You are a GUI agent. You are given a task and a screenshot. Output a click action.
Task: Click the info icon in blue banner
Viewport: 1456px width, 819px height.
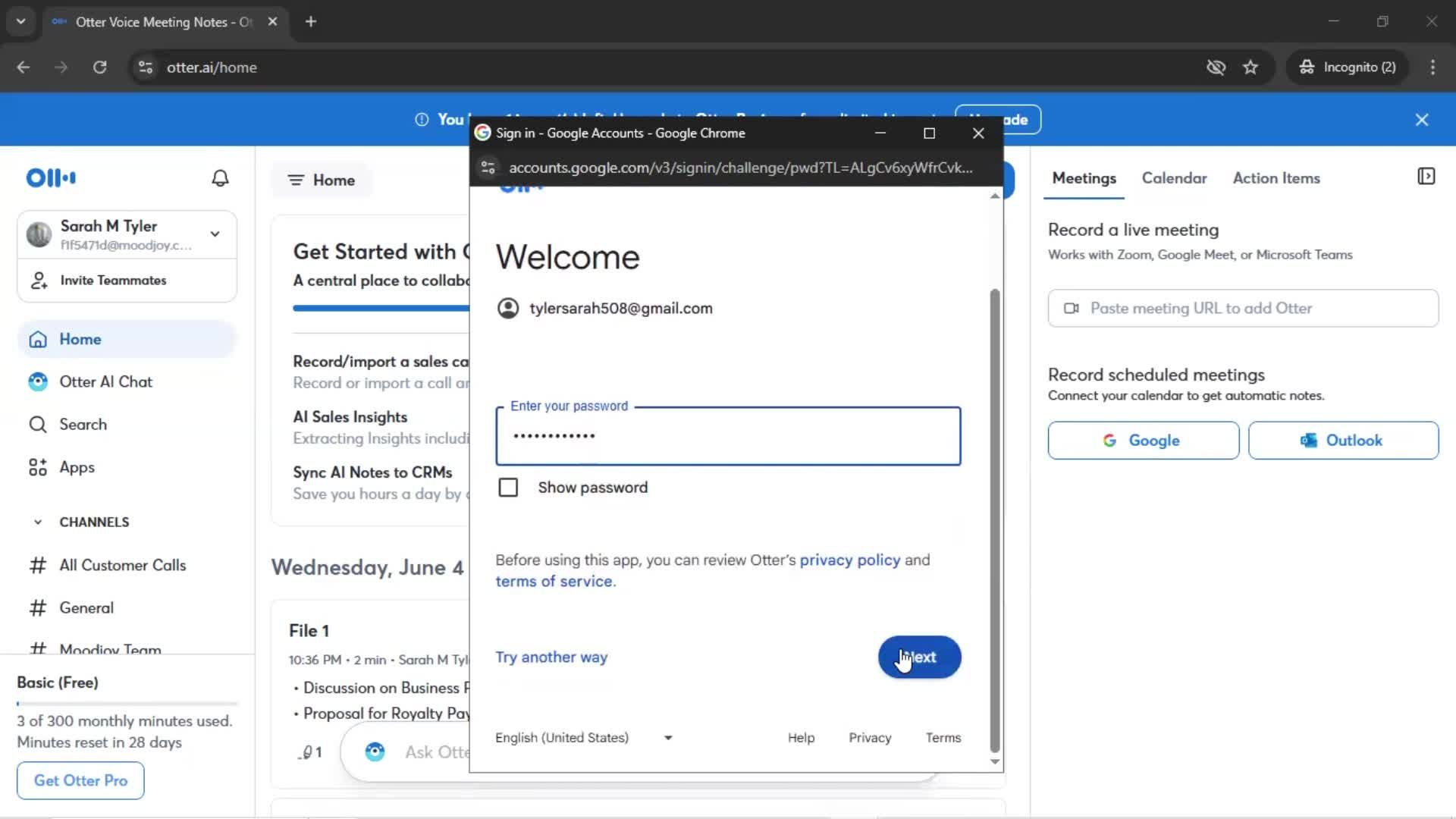[422, 120]
